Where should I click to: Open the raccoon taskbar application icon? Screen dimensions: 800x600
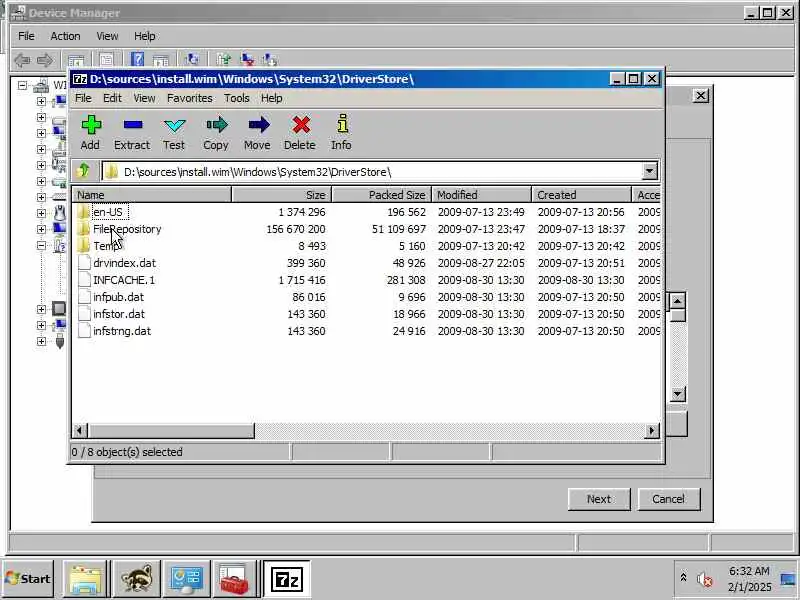[x=137, y=580]
